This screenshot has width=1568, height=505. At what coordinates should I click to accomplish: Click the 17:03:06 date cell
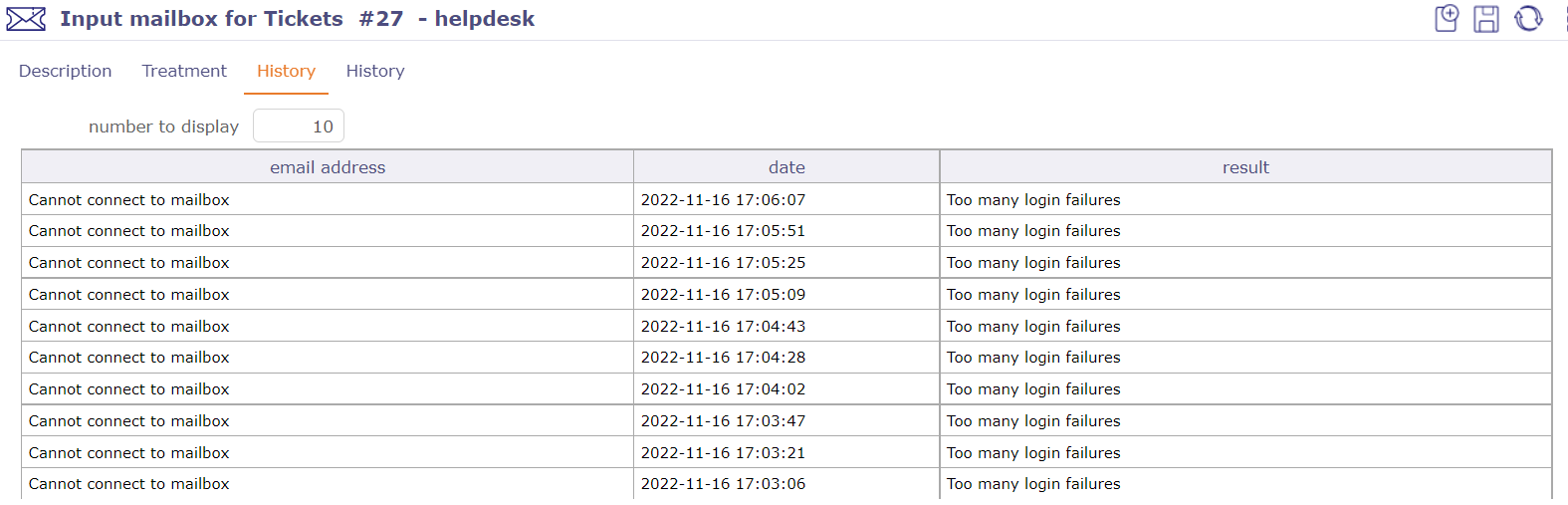[723, 484]
